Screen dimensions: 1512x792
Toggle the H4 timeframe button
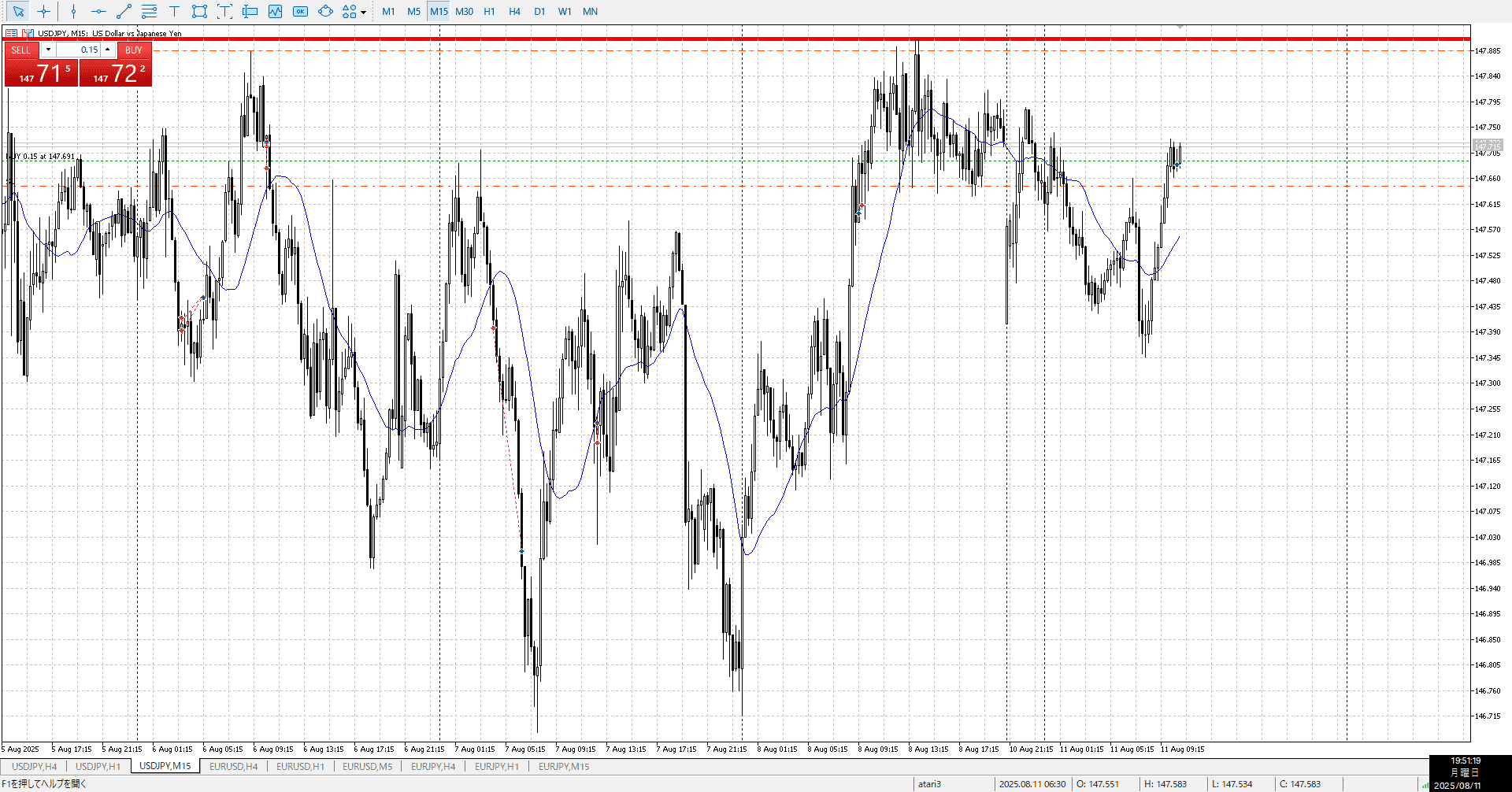[514, 12]
